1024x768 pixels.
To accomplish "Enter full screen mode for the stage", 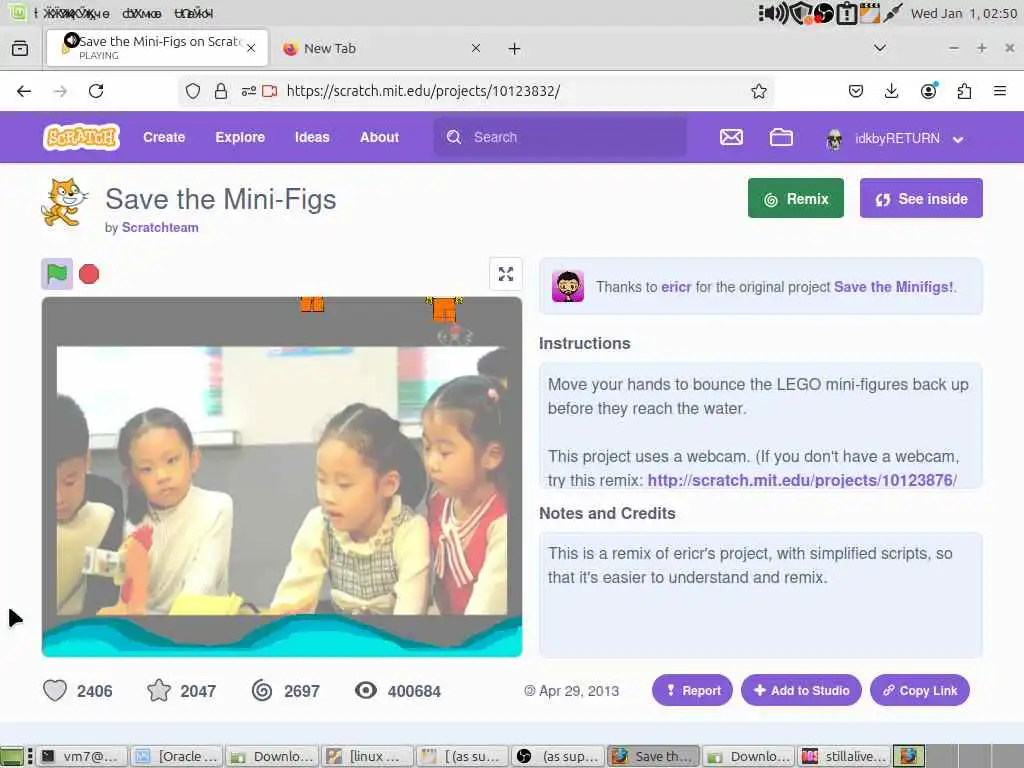I will click(x=505, y=274).
